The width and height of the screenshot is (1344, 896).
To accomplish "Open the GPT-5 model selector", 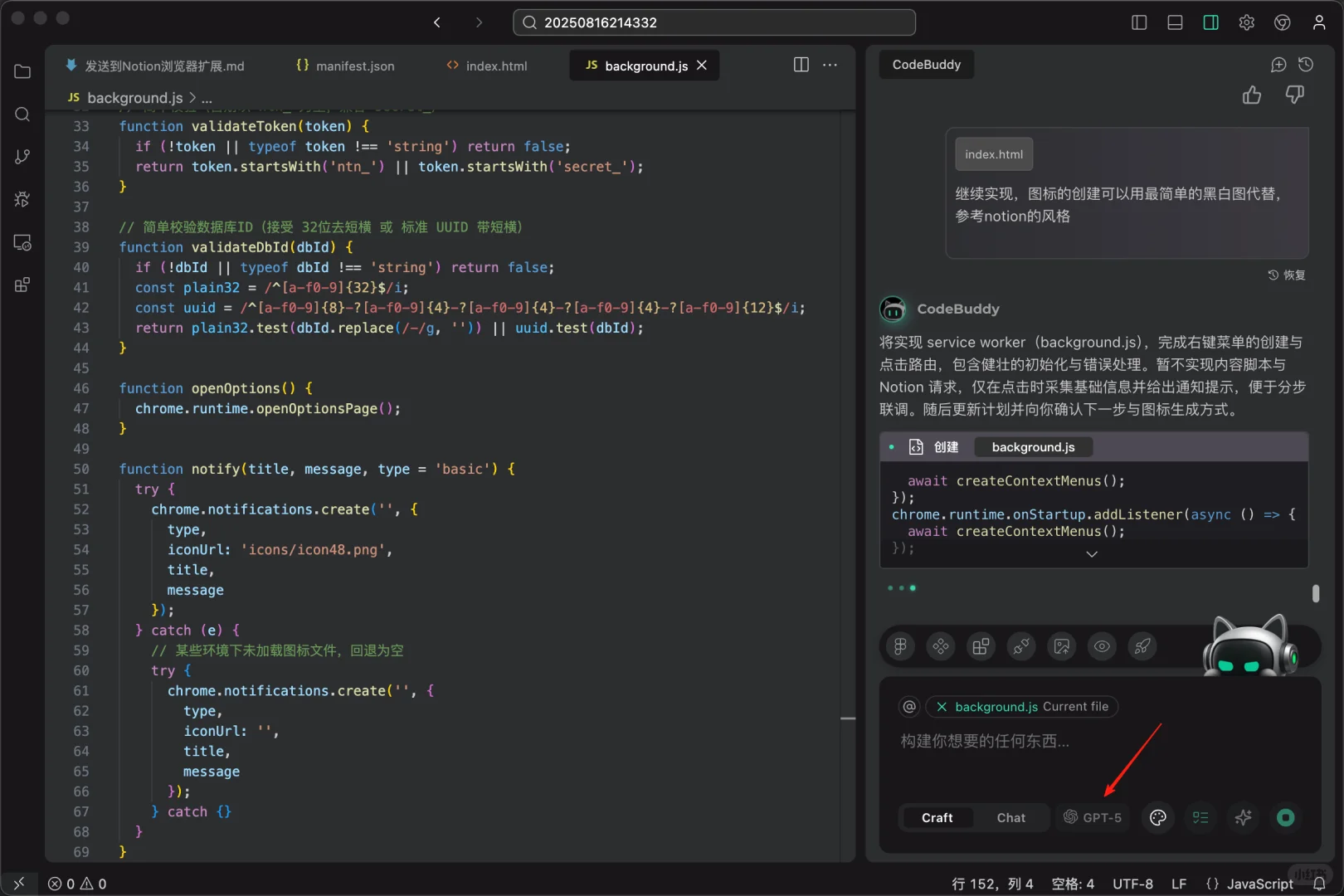I will [1093, 818].
